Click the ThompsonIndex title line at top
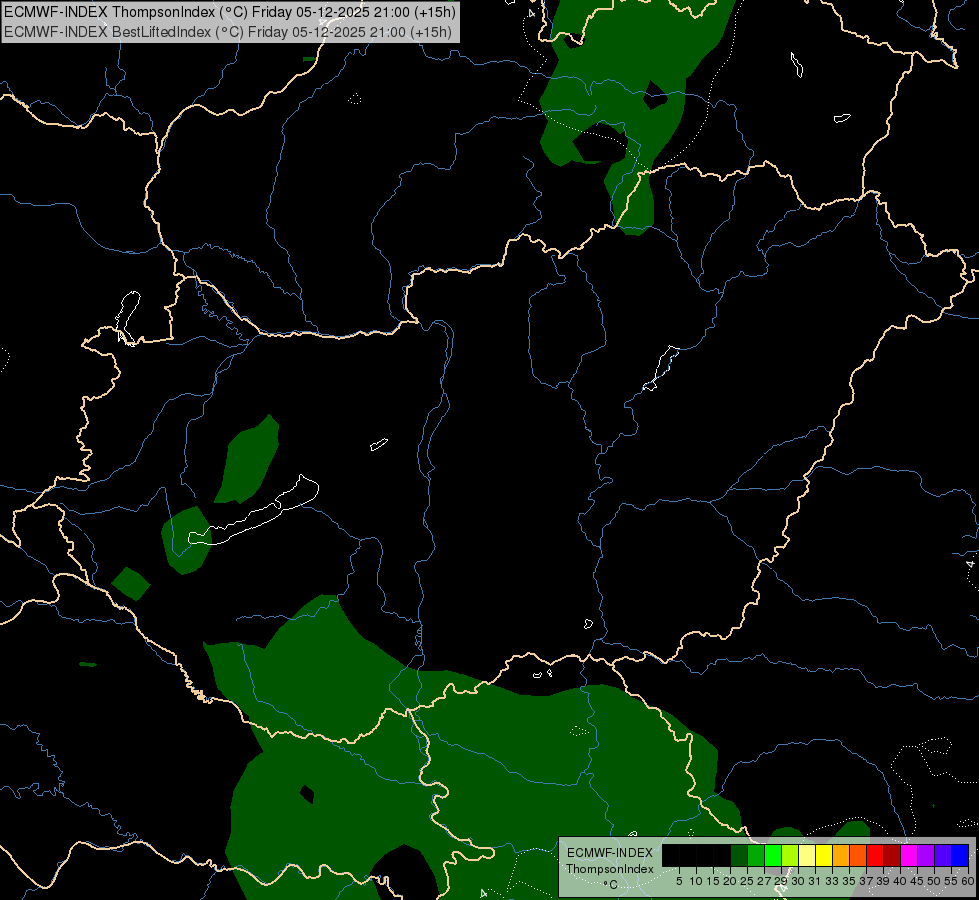Screen dimensions: 979x900 click(x=230, y=11)
